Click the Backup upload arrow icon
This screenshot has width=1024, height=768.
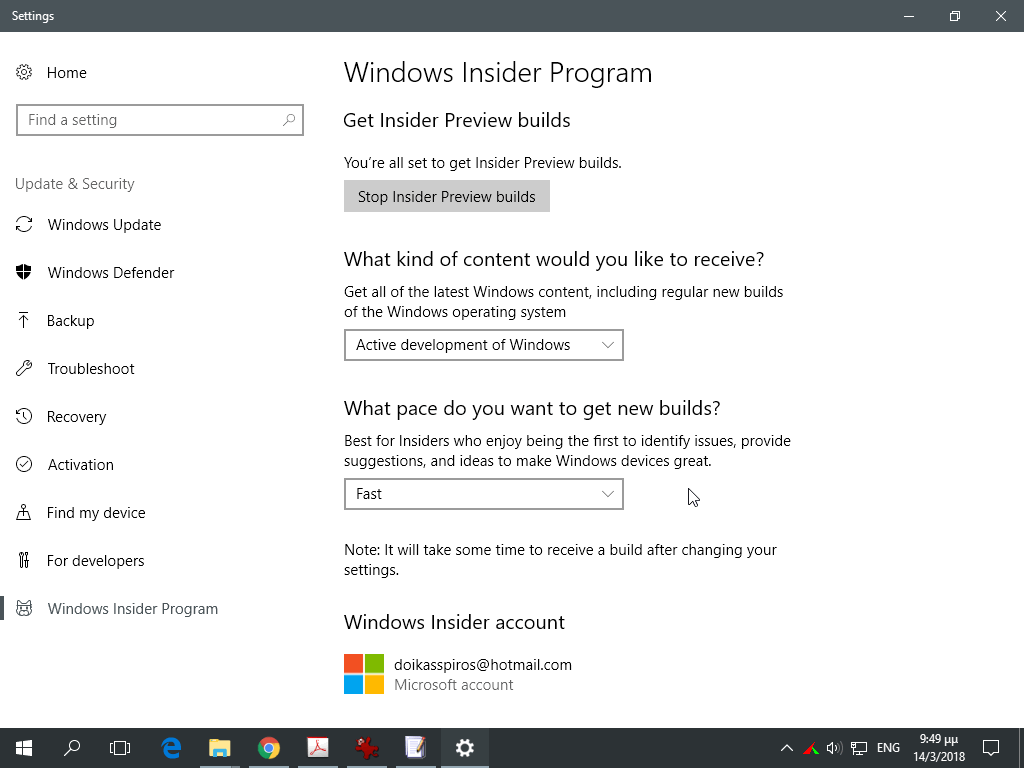[24, 321]
